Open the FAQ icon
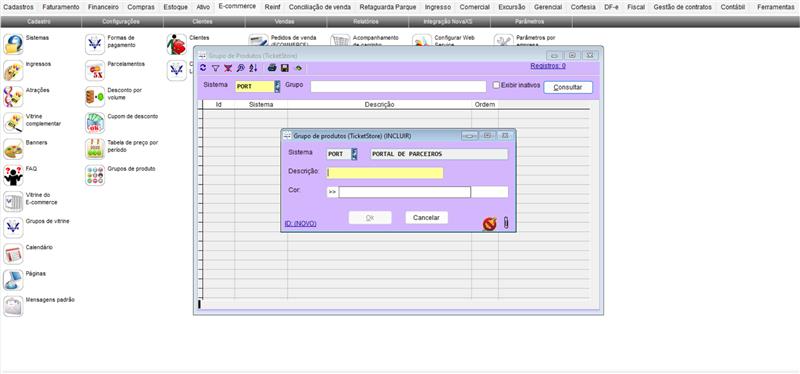The height and width of the screenshot is (374, 800). click(x=13, y=176)
